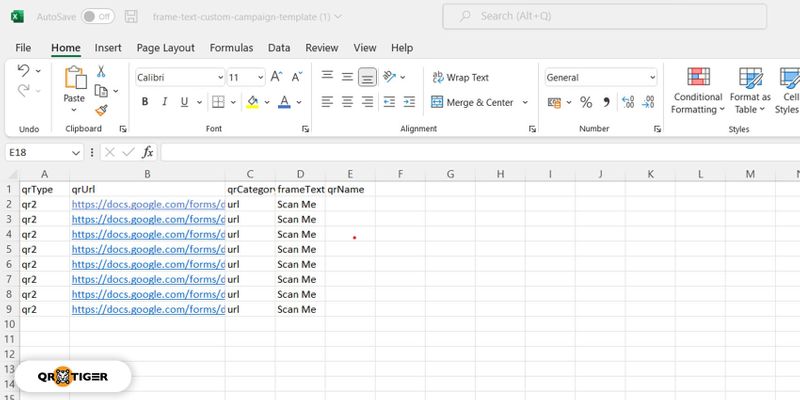Expand the font name Calibri dropdown
The height and width of the screenshot is (400, 800).
pyautogui.click(x=217, y=77)
